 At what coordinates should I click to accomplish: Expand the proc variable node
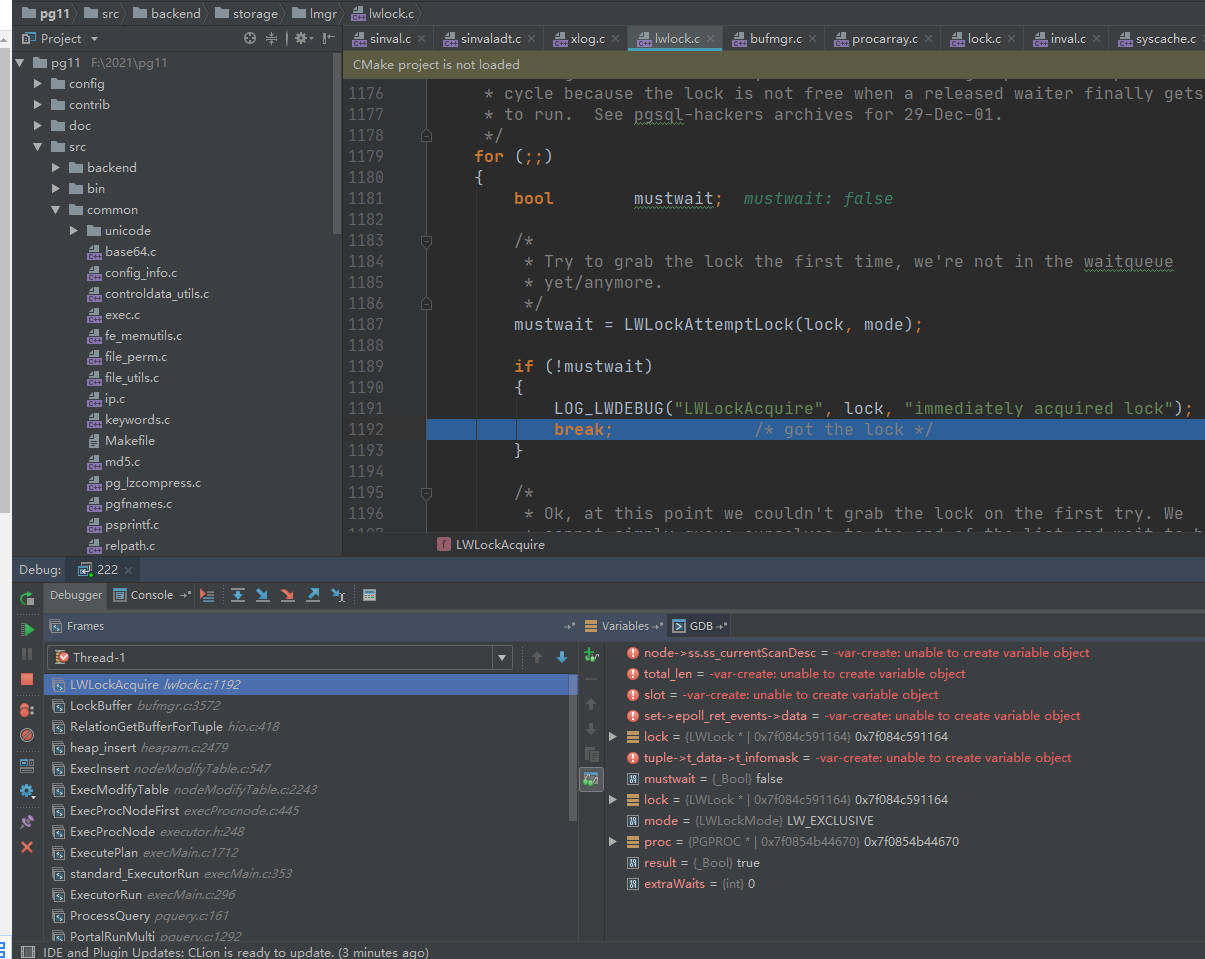pyautogui.click(x=613, y=842)
